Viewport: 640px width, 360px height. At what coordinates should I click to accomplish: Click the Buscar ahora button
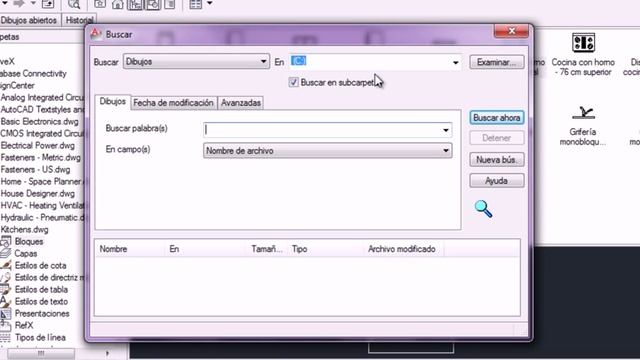pyautogui.click(x=496, y=118)
